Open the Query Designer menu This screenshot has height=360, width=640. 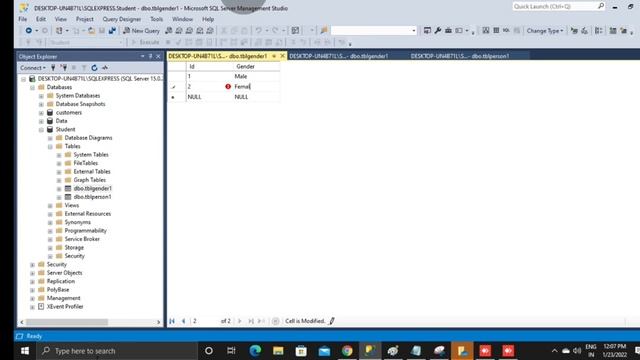(x=122, y=19)
